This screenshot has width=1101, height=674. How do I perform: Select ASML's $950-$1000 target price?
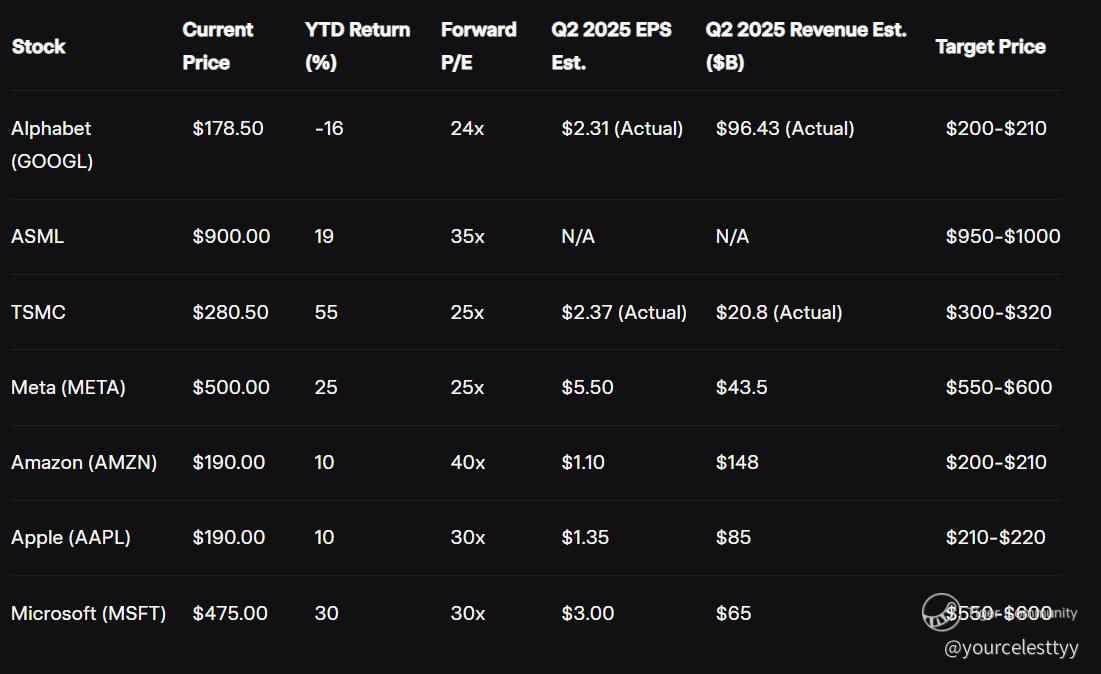1003,236
